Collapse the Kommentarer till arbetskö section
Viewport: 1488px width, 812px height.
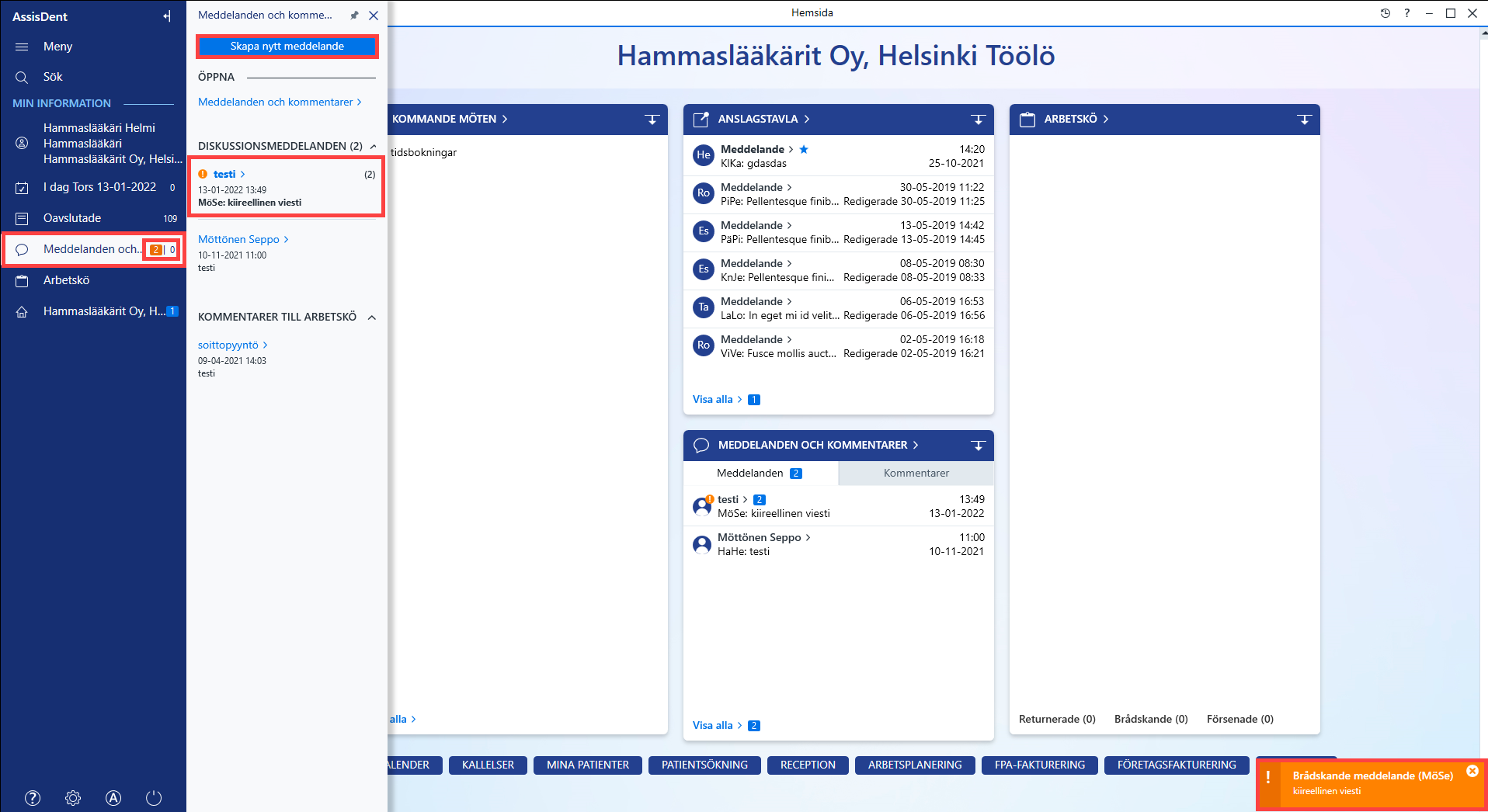tap(372, 318)
